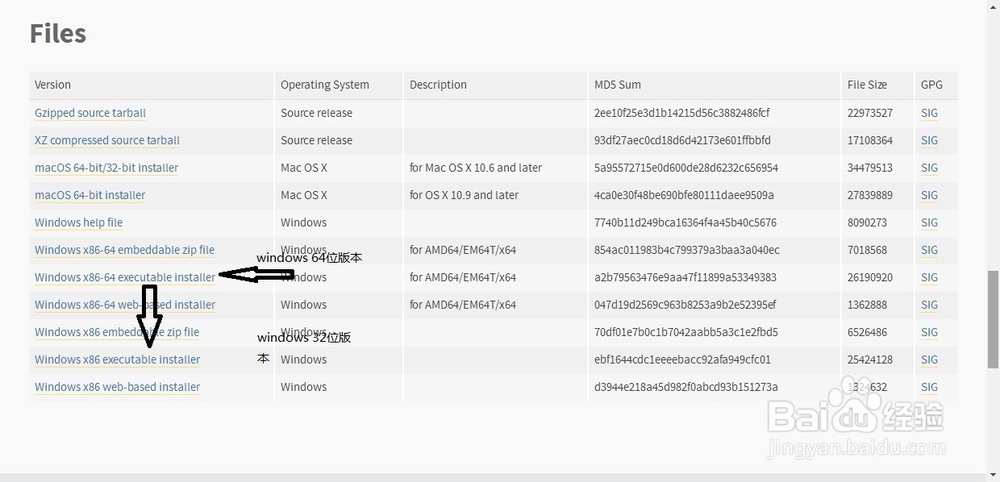The image size is (1000, 482).
Task: Download Windows x86-64 embeddable zip file
Action: coord(124,250)
